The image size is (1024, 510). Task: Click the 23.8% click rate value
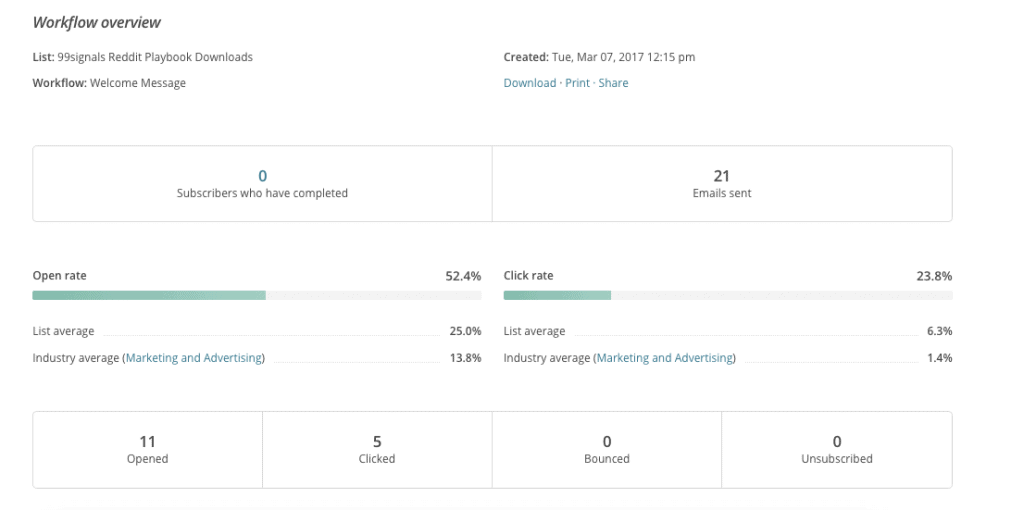pos(934,276)
